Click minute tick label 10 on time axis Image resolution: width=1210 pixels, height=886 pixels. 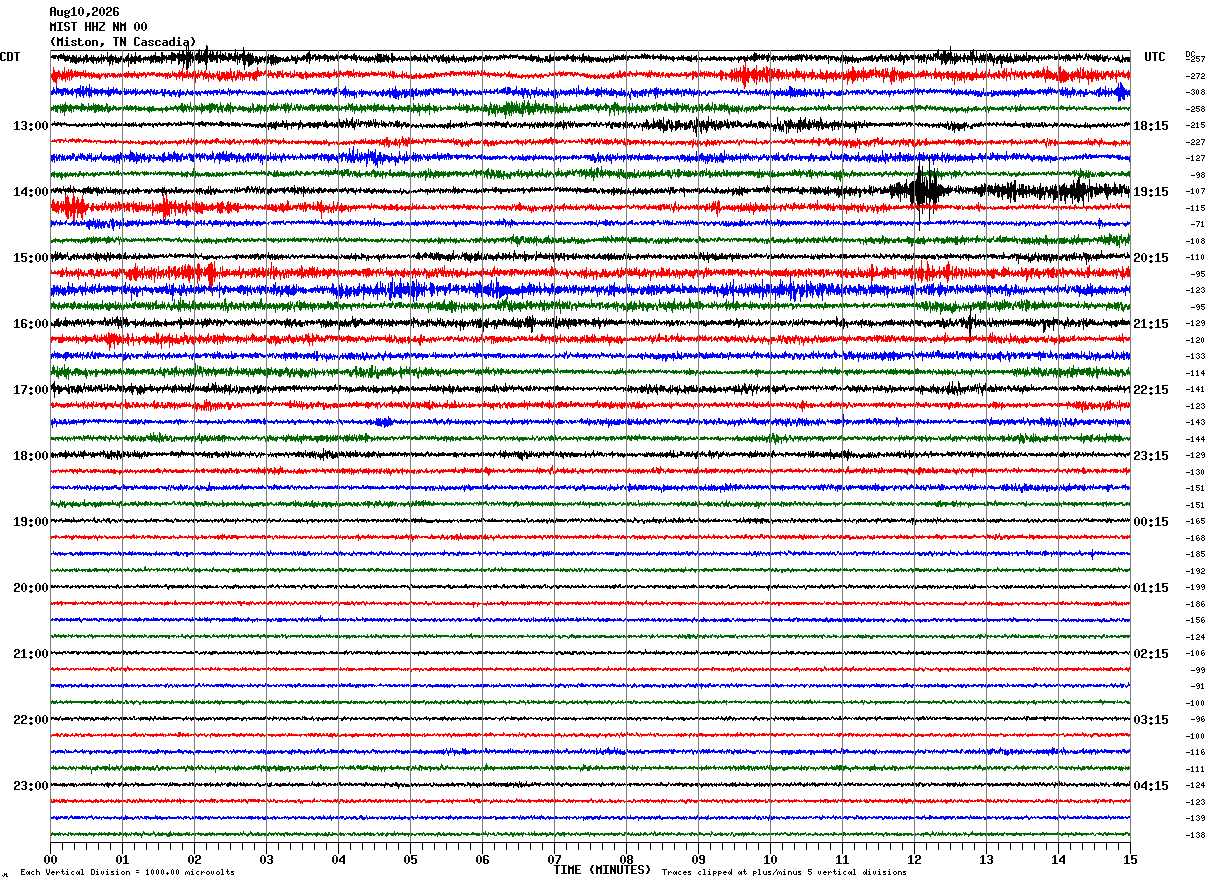click(770, 859)
